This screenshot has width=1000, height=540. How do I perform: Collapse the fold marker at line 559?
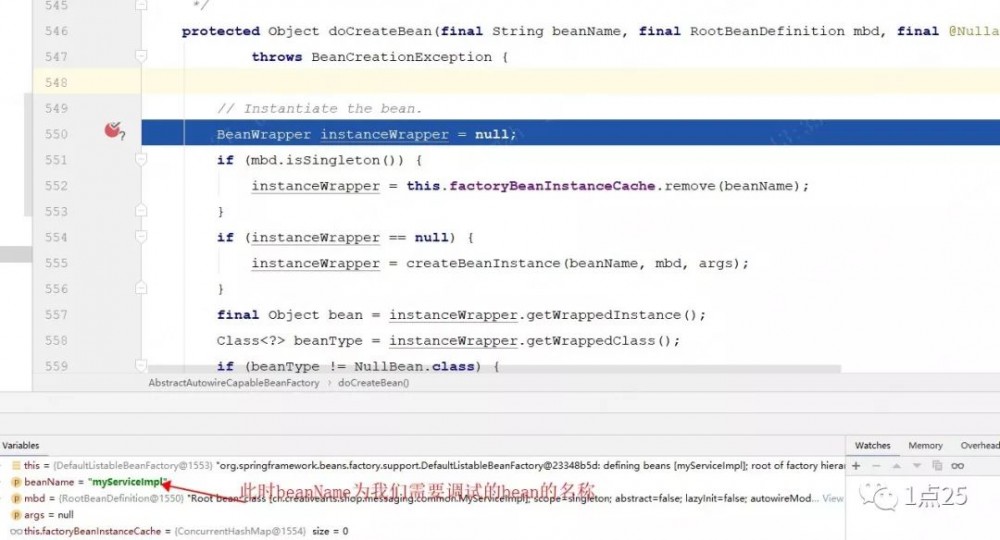[x=141, y=365]
